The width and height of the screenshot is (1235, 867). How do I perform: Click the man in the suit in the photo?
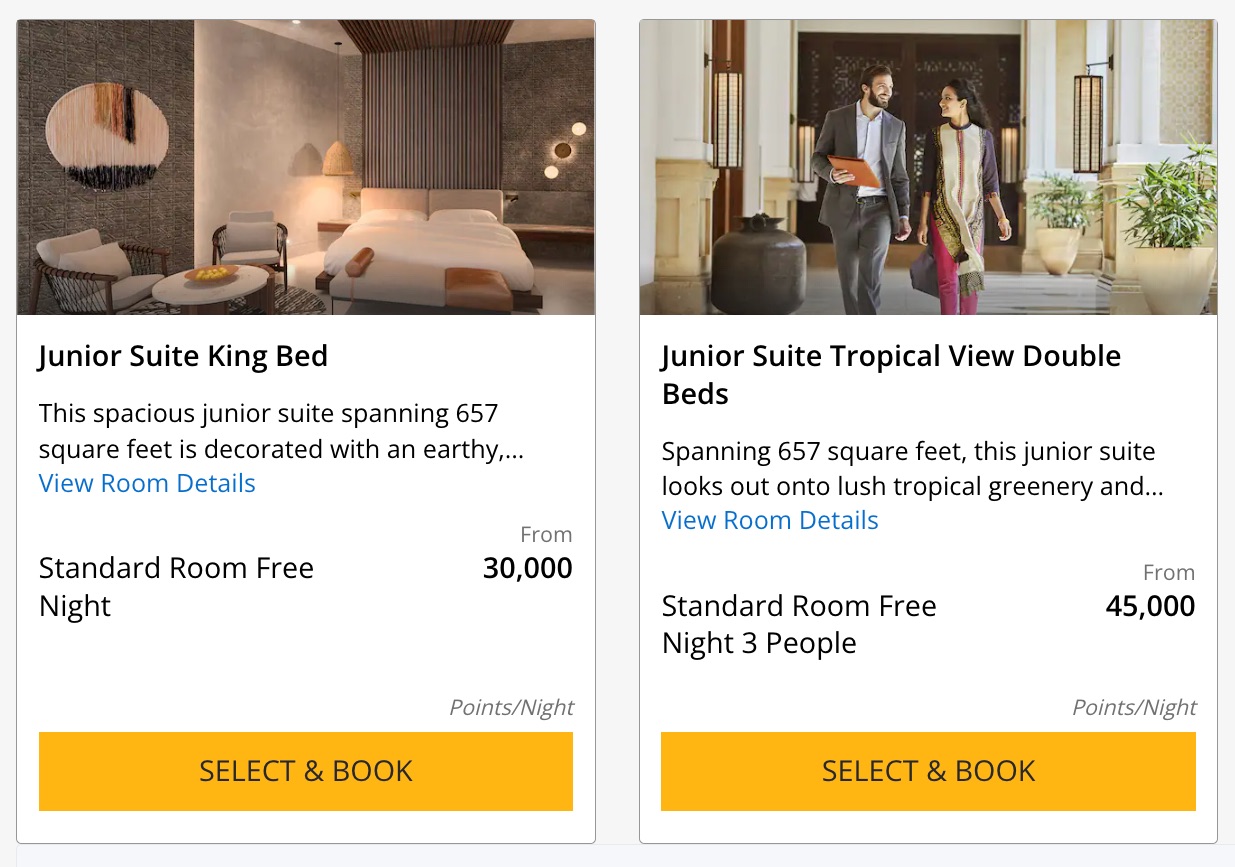[x=862, y=180]
